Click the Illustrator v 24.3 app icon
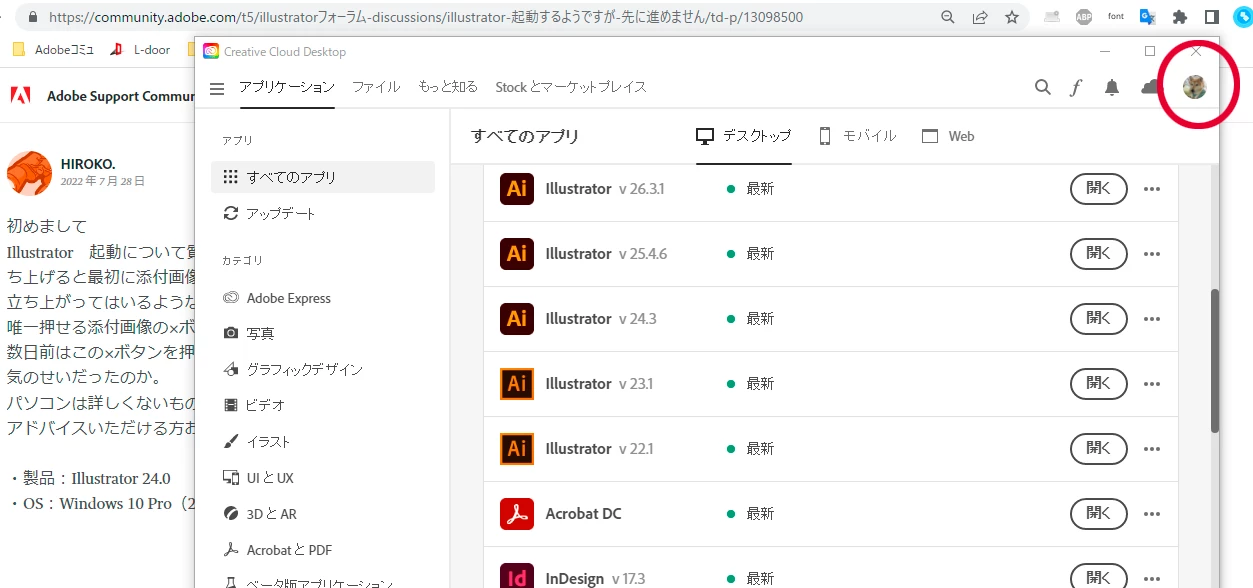The height and width of the screenshot is (588, 1253). coord(517,318)
